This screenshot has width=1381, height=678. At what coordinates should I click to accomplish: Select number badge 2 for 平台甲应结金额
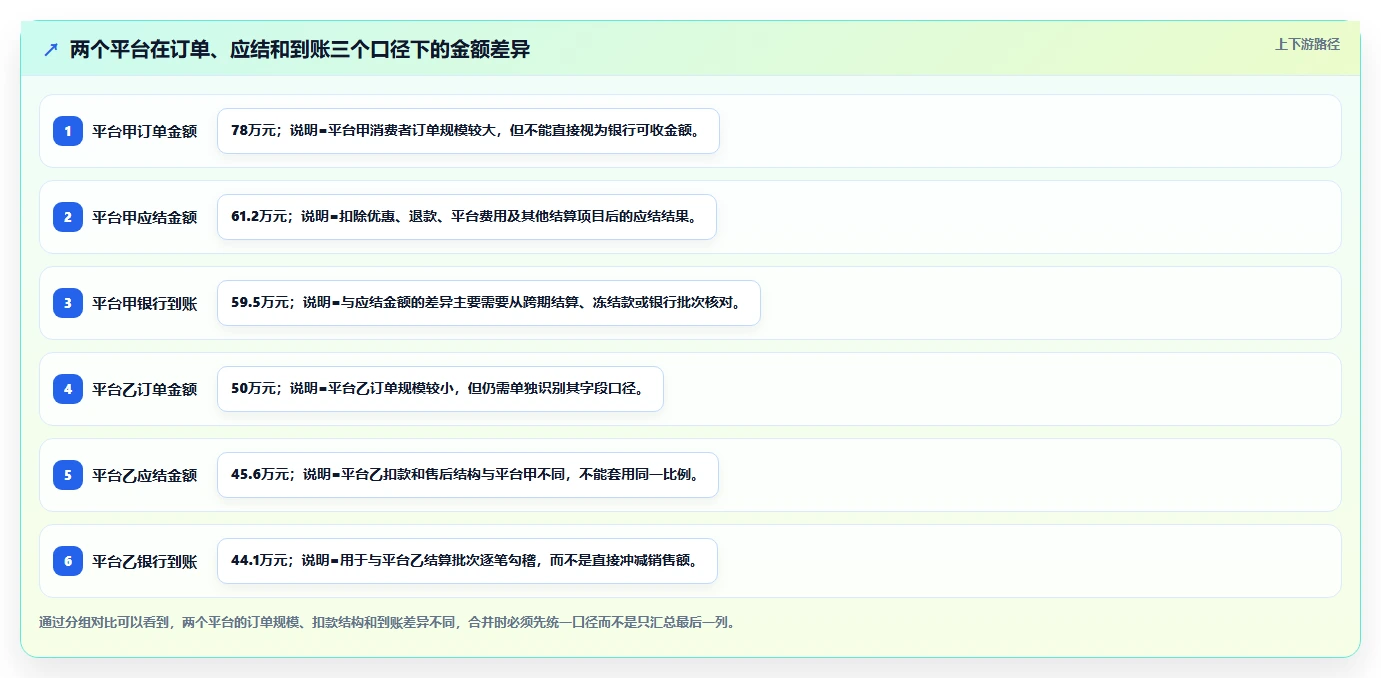(x=68, y=216)
